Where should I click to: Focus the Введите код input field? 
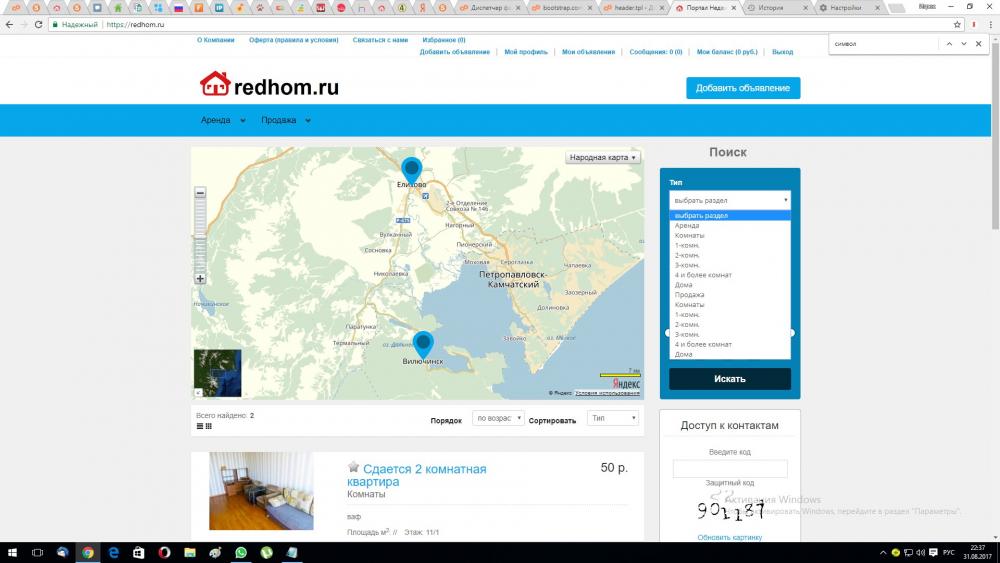point(730,469)
